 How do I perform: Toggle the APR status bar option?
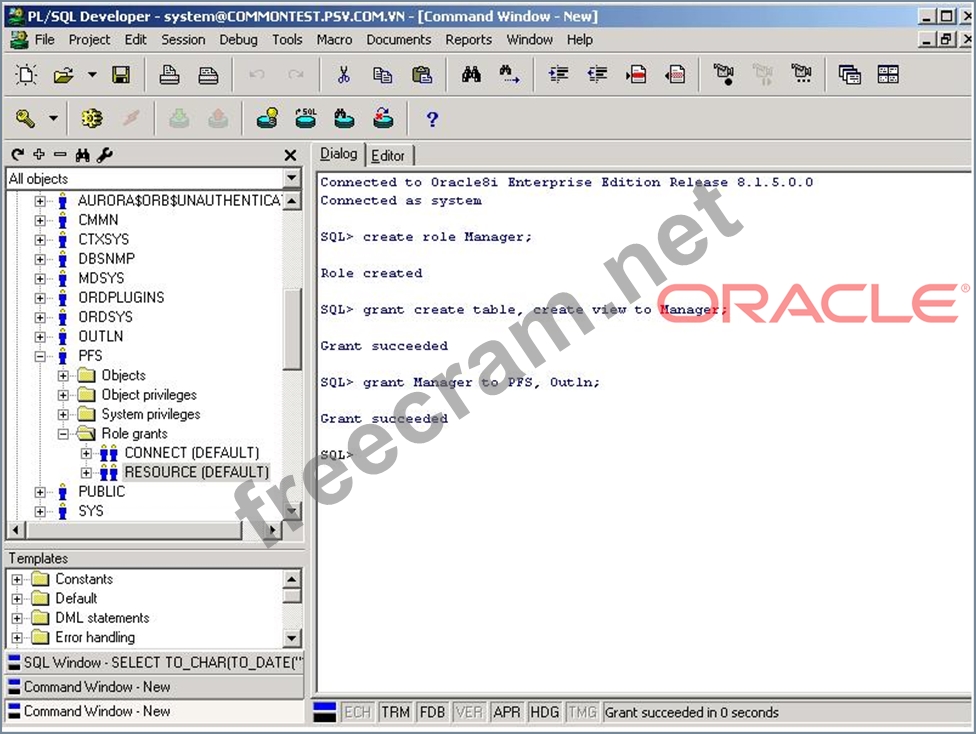coord(507,712)
